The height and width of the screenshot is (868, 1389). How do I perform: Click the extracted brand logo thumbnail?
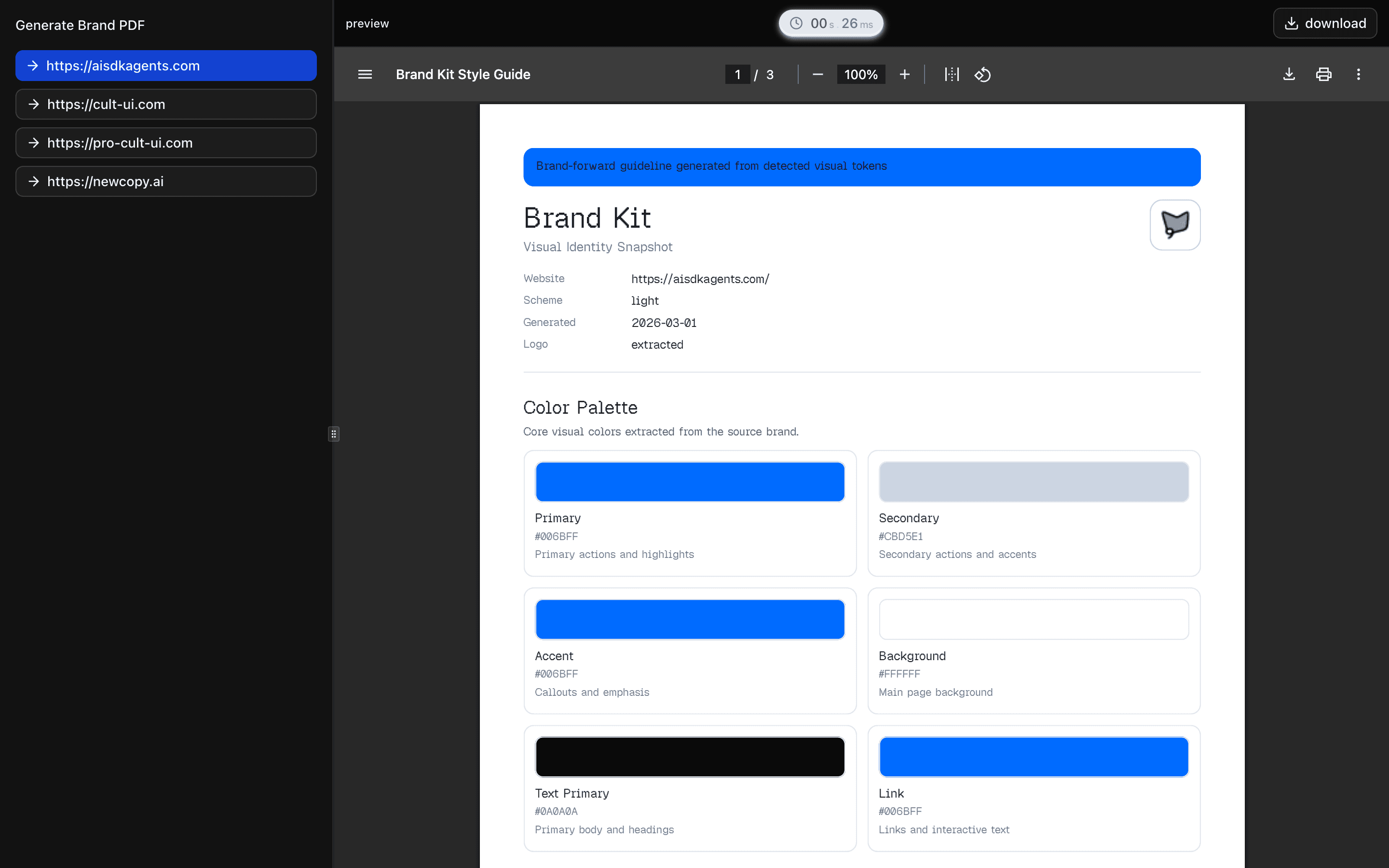(1175, 224)
